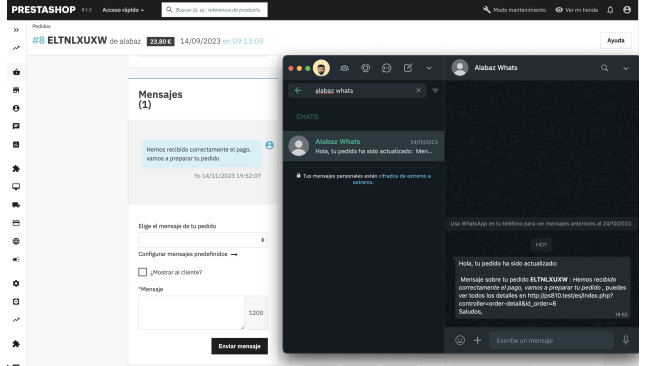The height and width of the screenshot is (366, 646).
Task: Open the lower trend chart sidebar icon
Action: (x=16, y=319)
